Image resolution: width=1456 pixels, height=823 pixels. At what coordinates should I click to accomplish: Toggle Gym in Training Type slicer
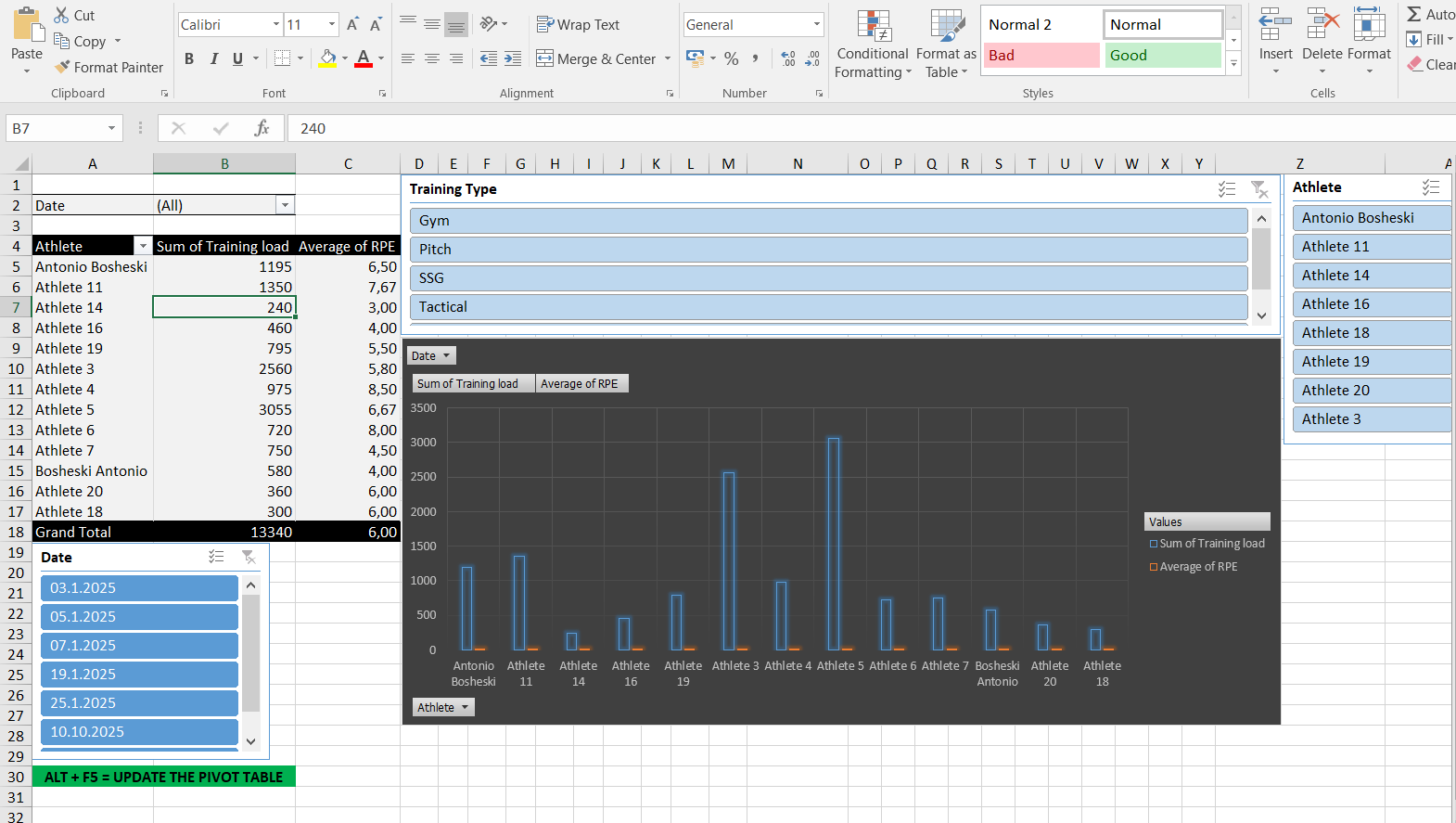[828, 220]
